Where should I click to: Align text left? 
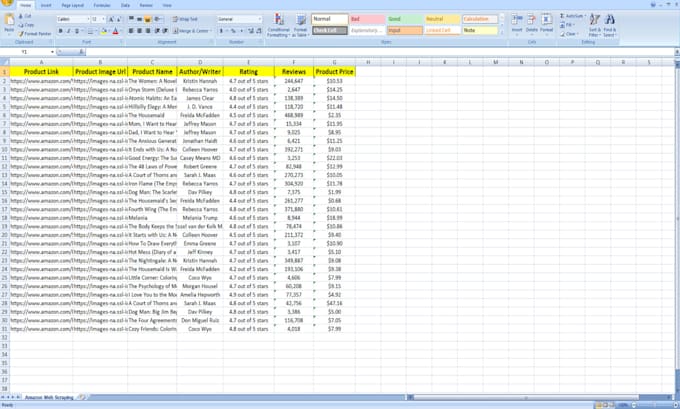coord(131,31)
